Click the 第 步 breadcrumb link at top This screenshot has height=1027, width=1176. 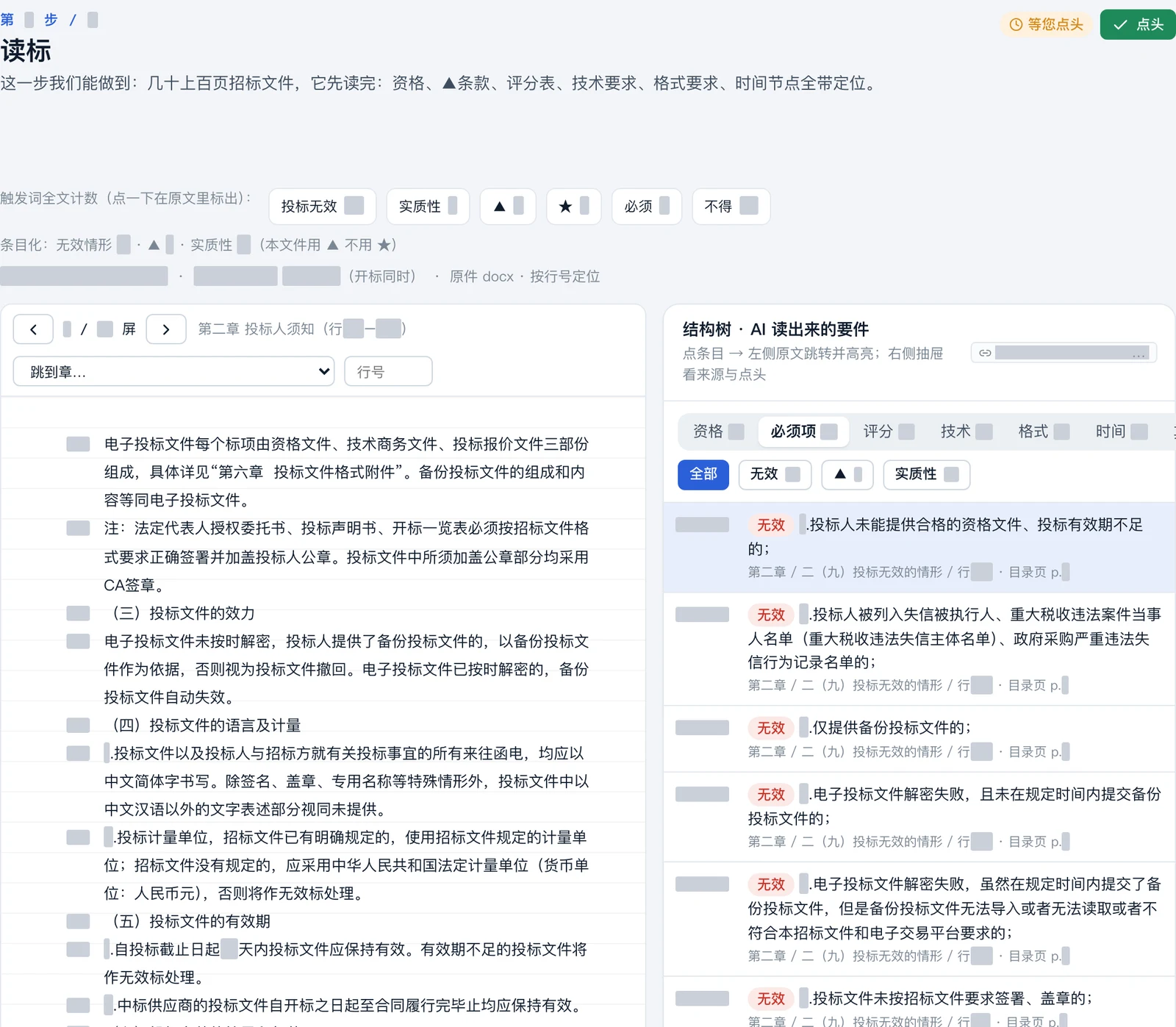(49, 20)
